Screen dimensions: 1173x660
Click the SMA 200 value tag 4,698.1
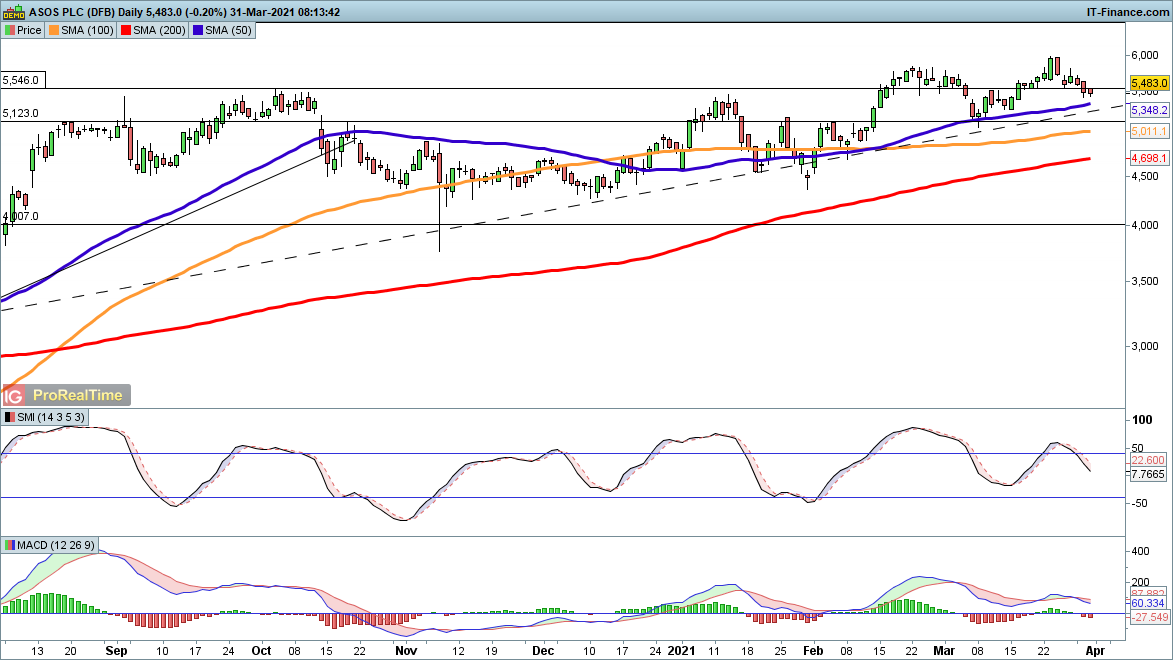click(1149, 158)
